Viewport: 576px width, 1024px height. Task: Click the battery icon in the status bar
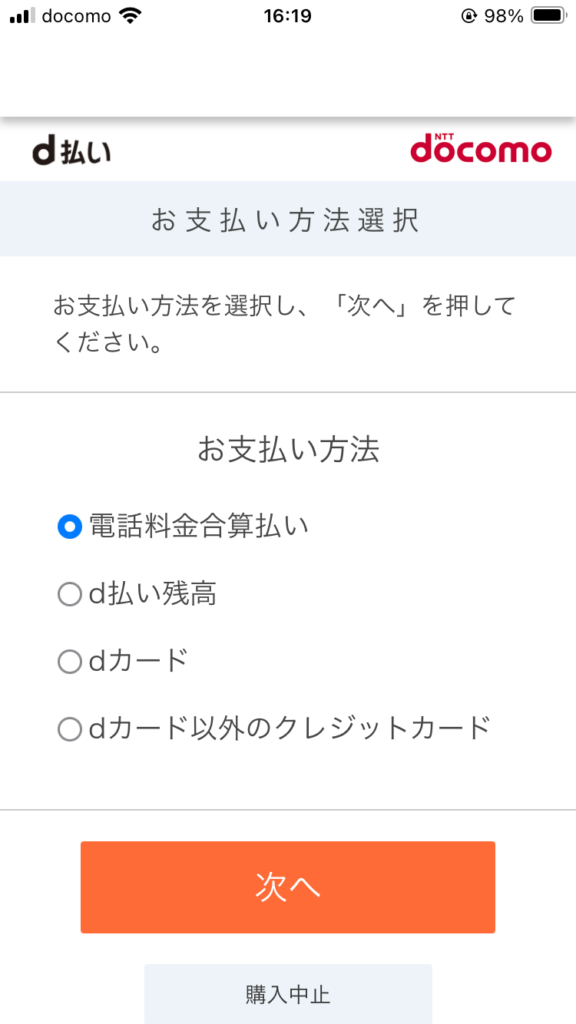pos(547,15)
